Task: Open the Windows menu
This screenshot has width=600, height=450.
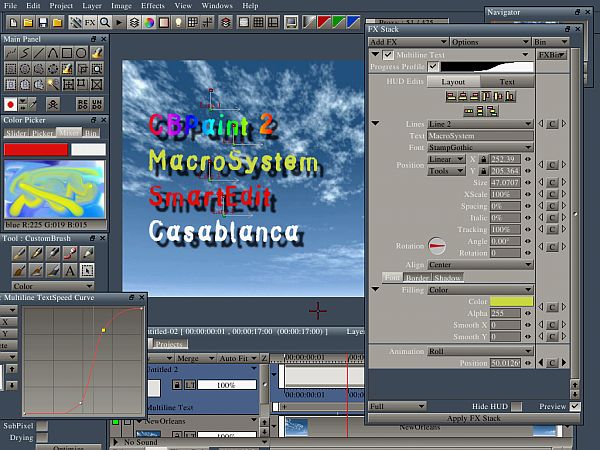Action: pyautogui.click(x=217, y=6)
